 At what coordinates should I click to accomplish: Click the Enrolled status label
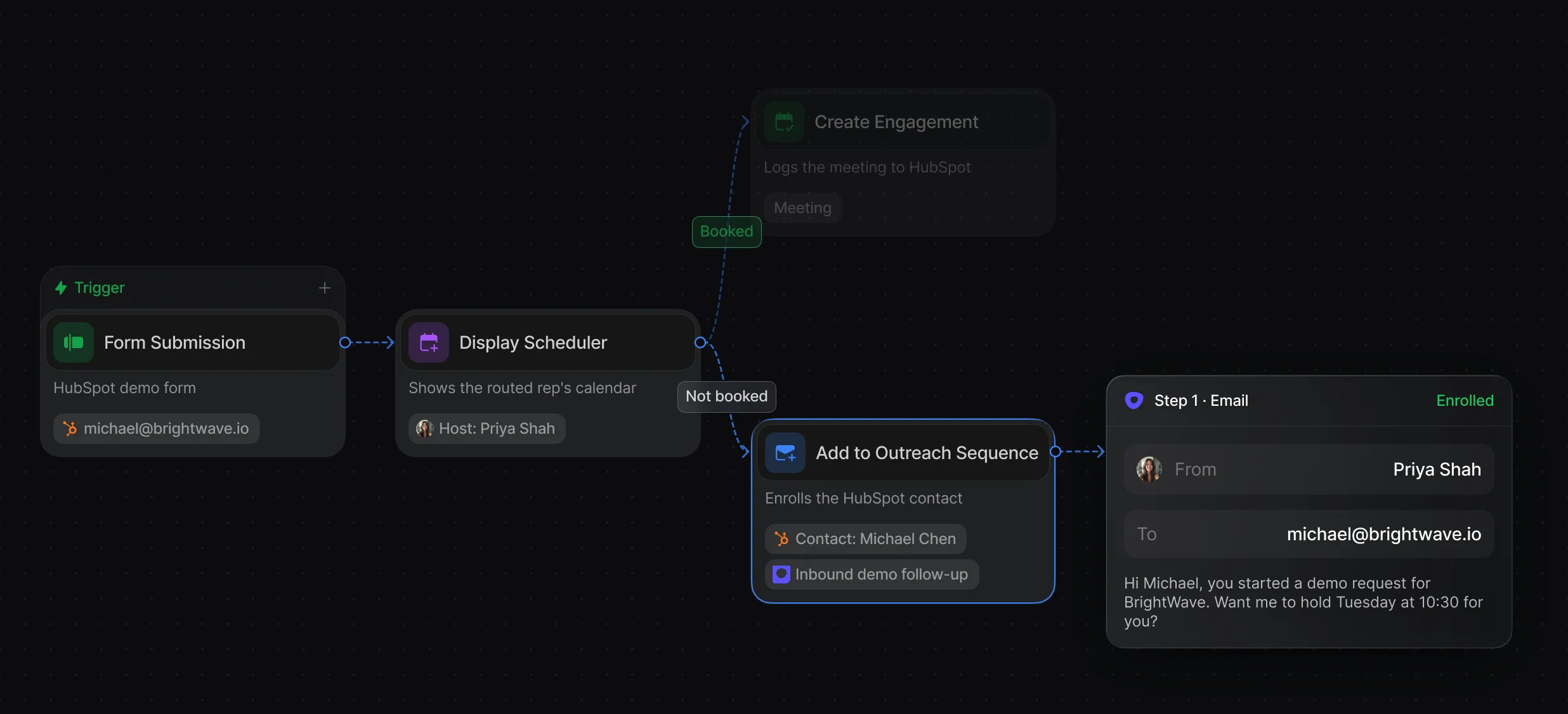tap(1465, 401)
